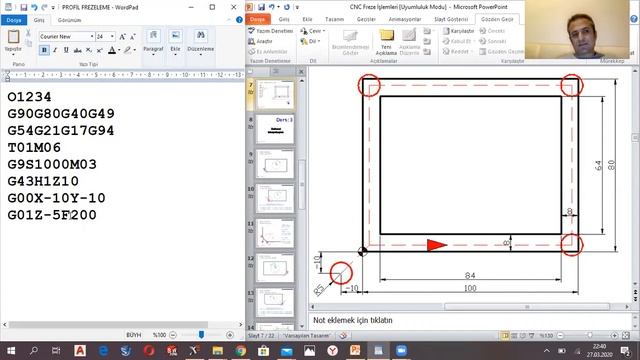Click the Varsayılan Tasarım status bar button

[307, 336]
